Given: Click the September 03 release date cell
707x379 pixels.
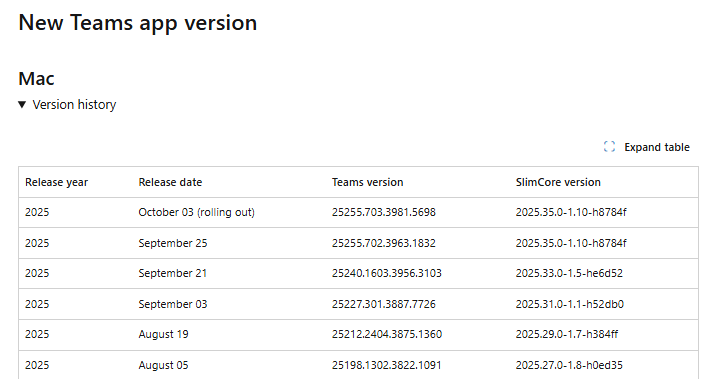Looking at the screenshot, I should pyautogui.click(x=173, y=304).
